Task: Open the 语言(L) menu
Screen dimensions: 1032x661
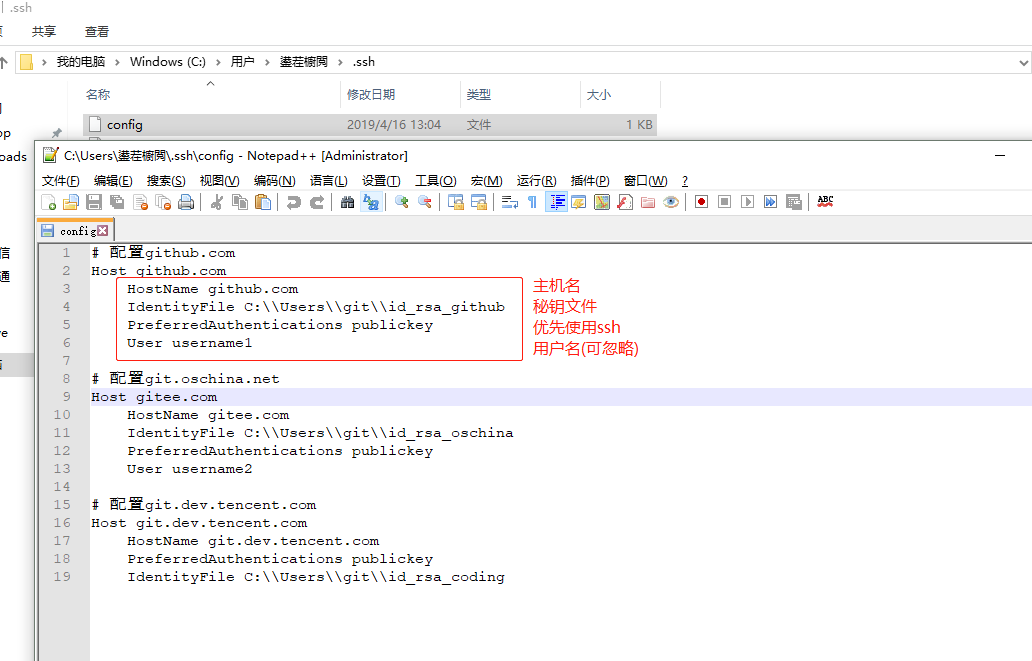Action: (x=328, y=181)
